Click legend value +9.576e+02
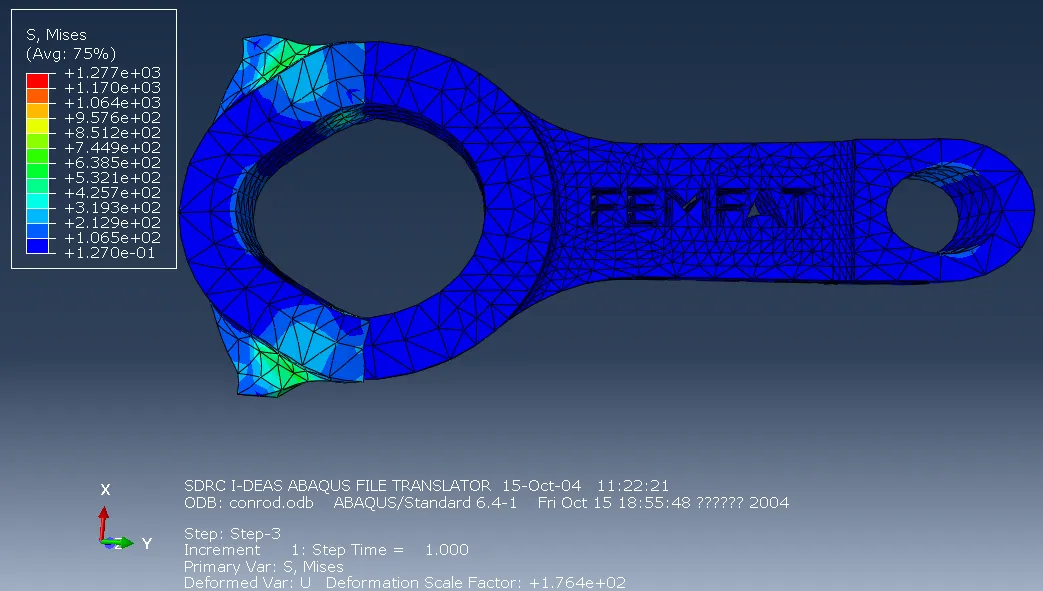 tap(112, 118)
